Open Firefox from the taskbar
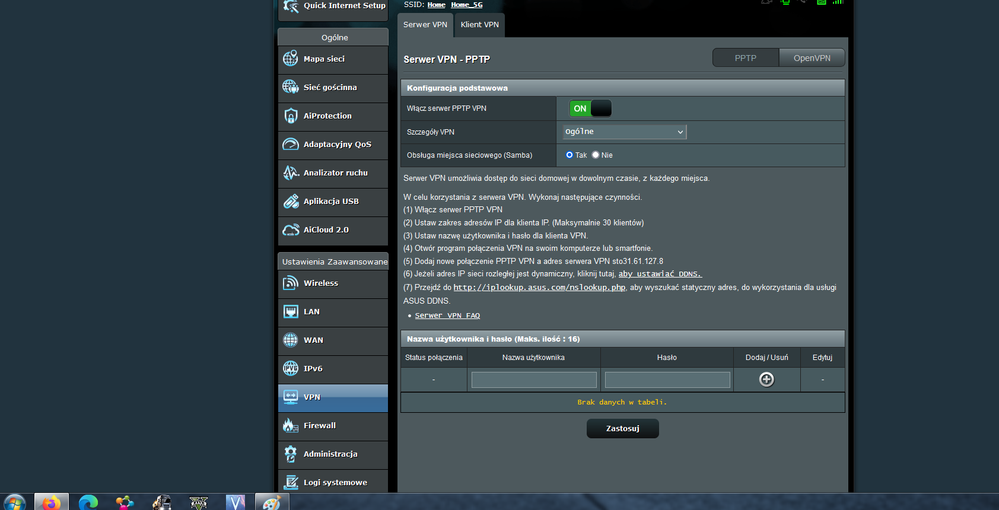Screen dimensions: 999x510 51,501
